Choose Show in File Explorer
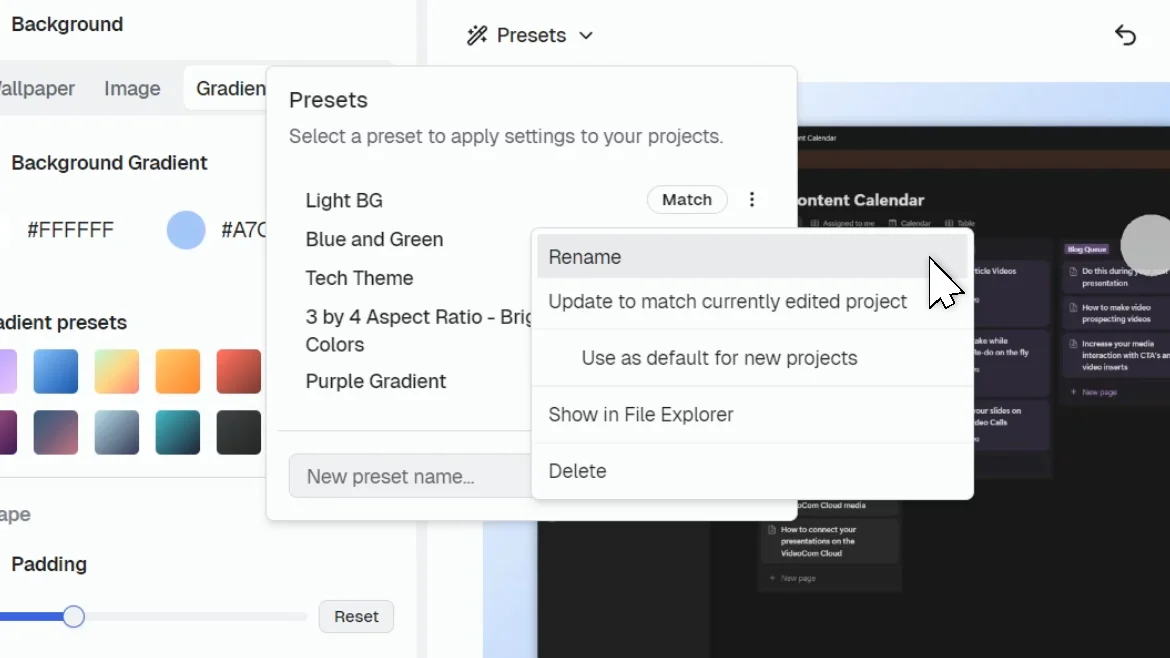The height and width of the screenshot is (658, 1170). click(x=640, y=414)
